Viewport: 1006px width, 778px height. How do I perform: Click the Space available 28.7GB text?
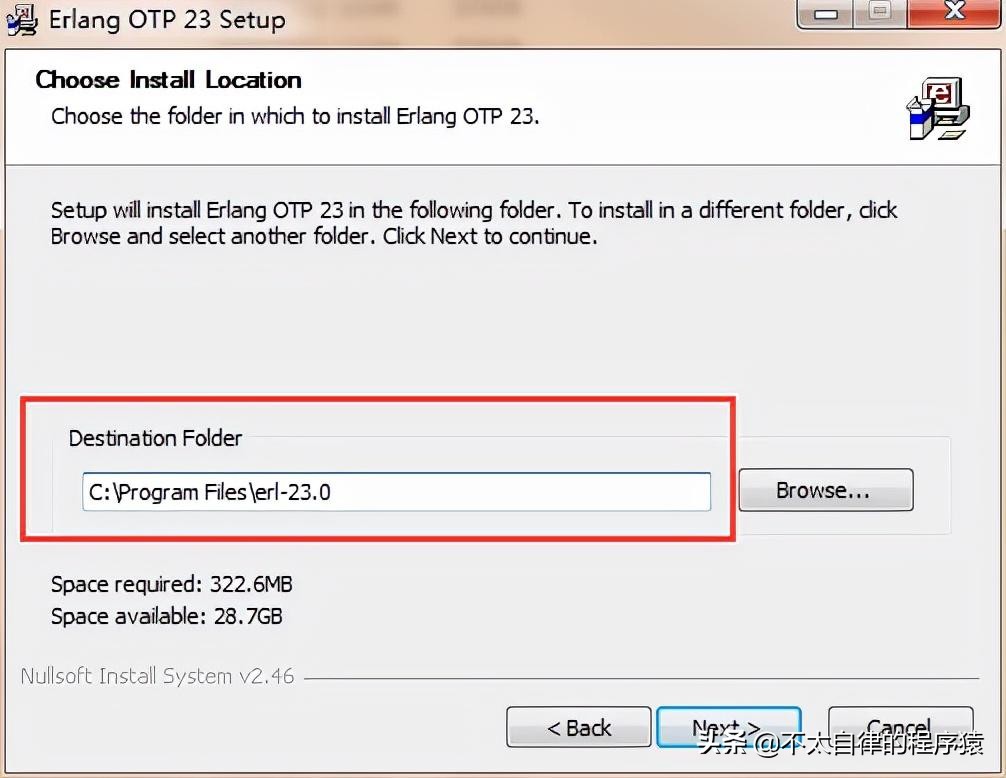[x=166, y=616]
